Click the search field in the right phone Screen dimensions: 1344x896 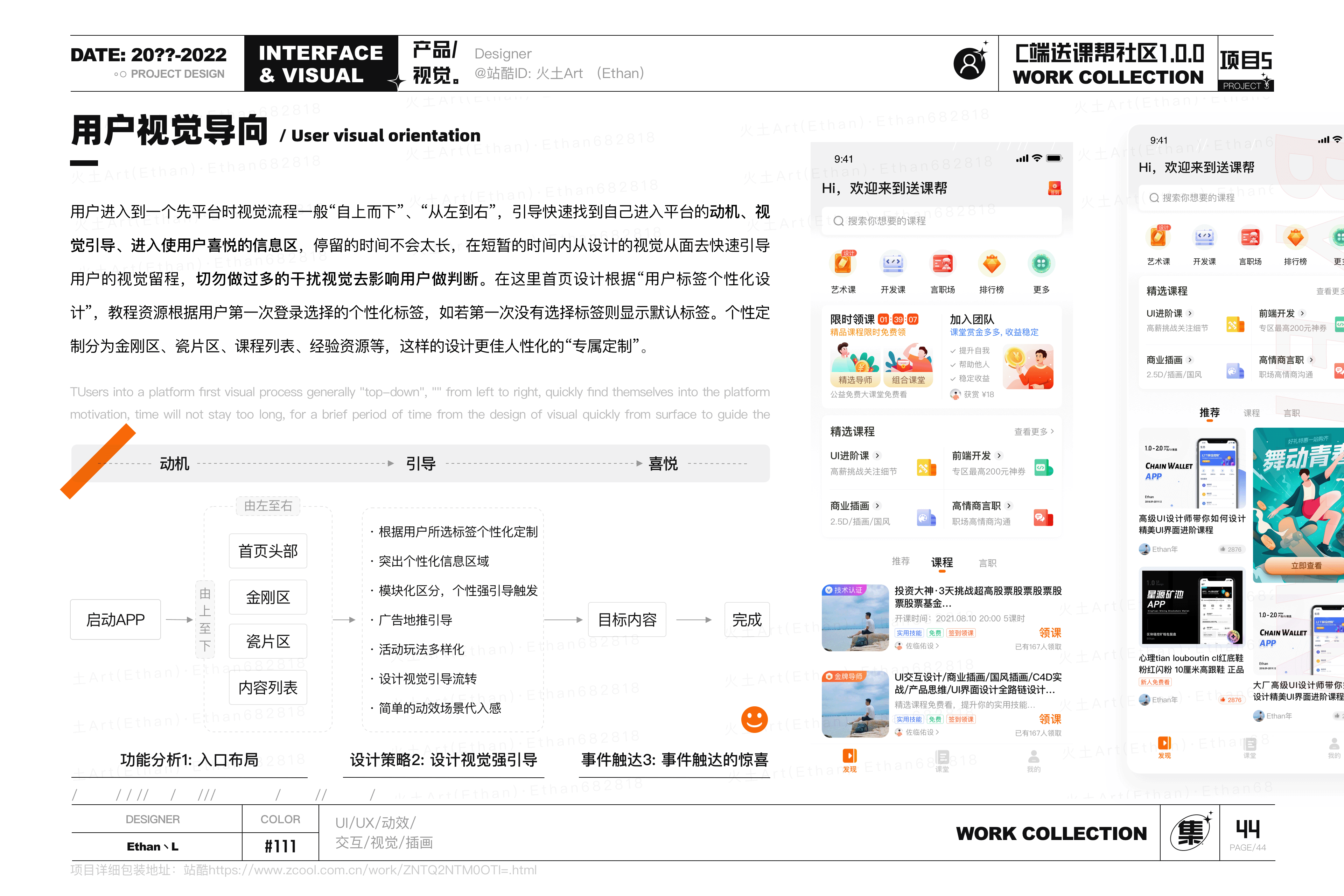pos(1241,197)
